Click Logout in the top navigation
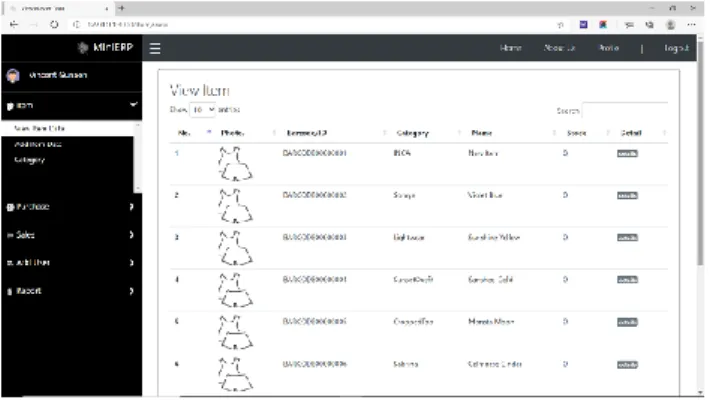The image size is (710, 400). tap(676, 48)
